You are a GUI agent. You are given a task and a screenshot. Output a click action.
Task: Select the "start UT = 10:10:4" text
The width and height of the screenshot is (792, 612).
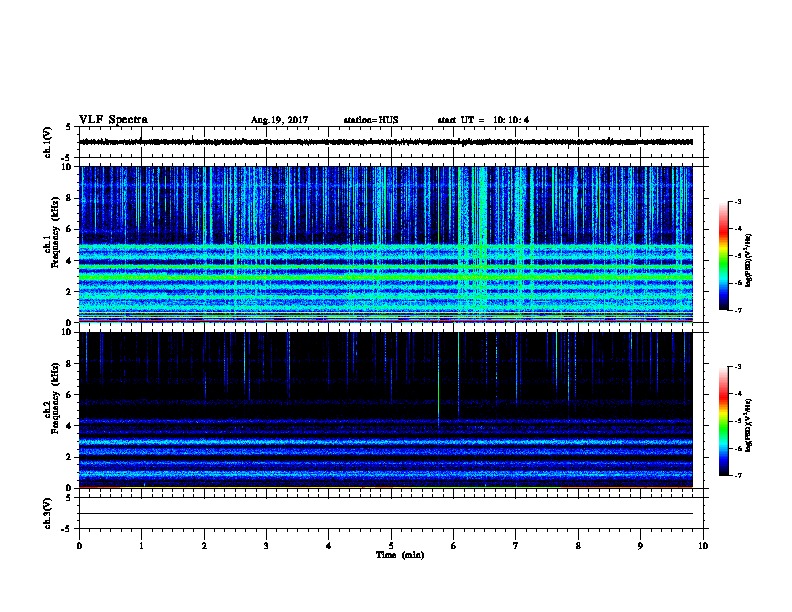[483, 120]
